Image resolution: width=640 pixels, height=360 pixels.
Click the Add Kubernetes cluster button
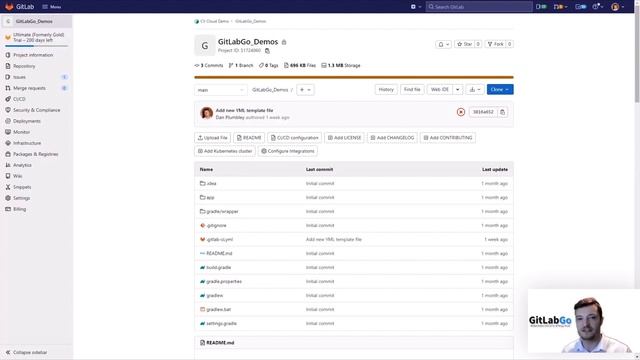225,151
